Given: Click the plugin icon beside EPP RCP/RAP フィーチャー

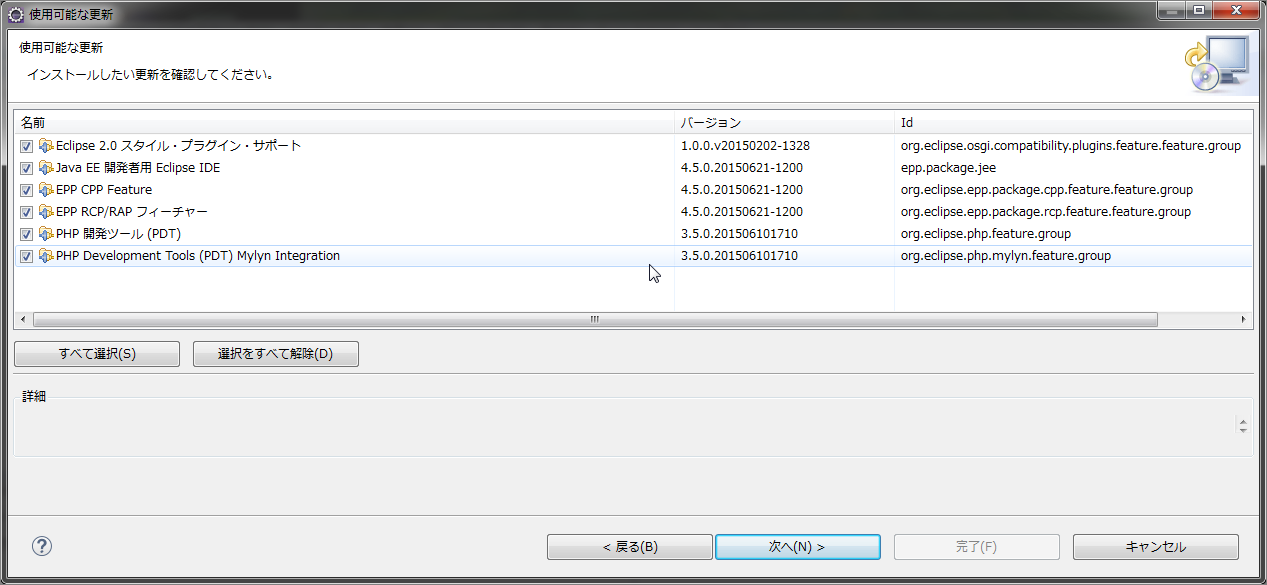Looking at the screenshot, I should (46, 211).
